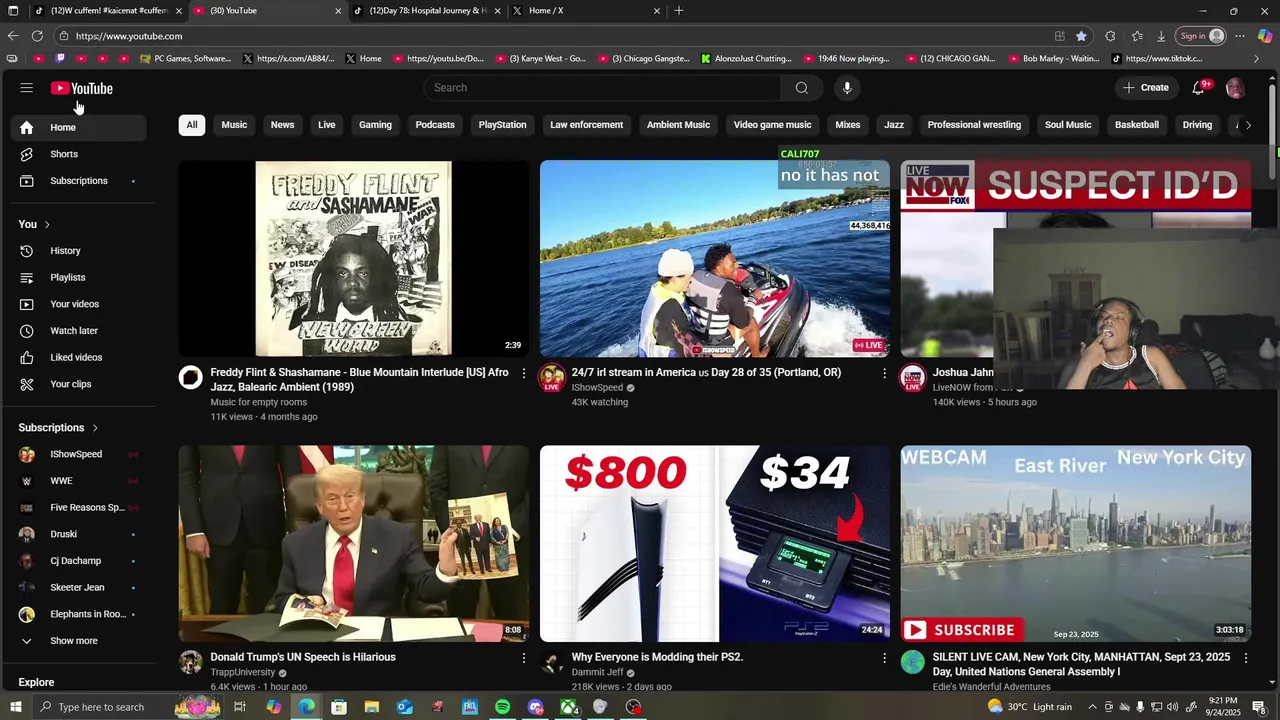The image size is (1280, 720).
Task: Open YouTube notifications bell
Action: [x=1198, y=88]
